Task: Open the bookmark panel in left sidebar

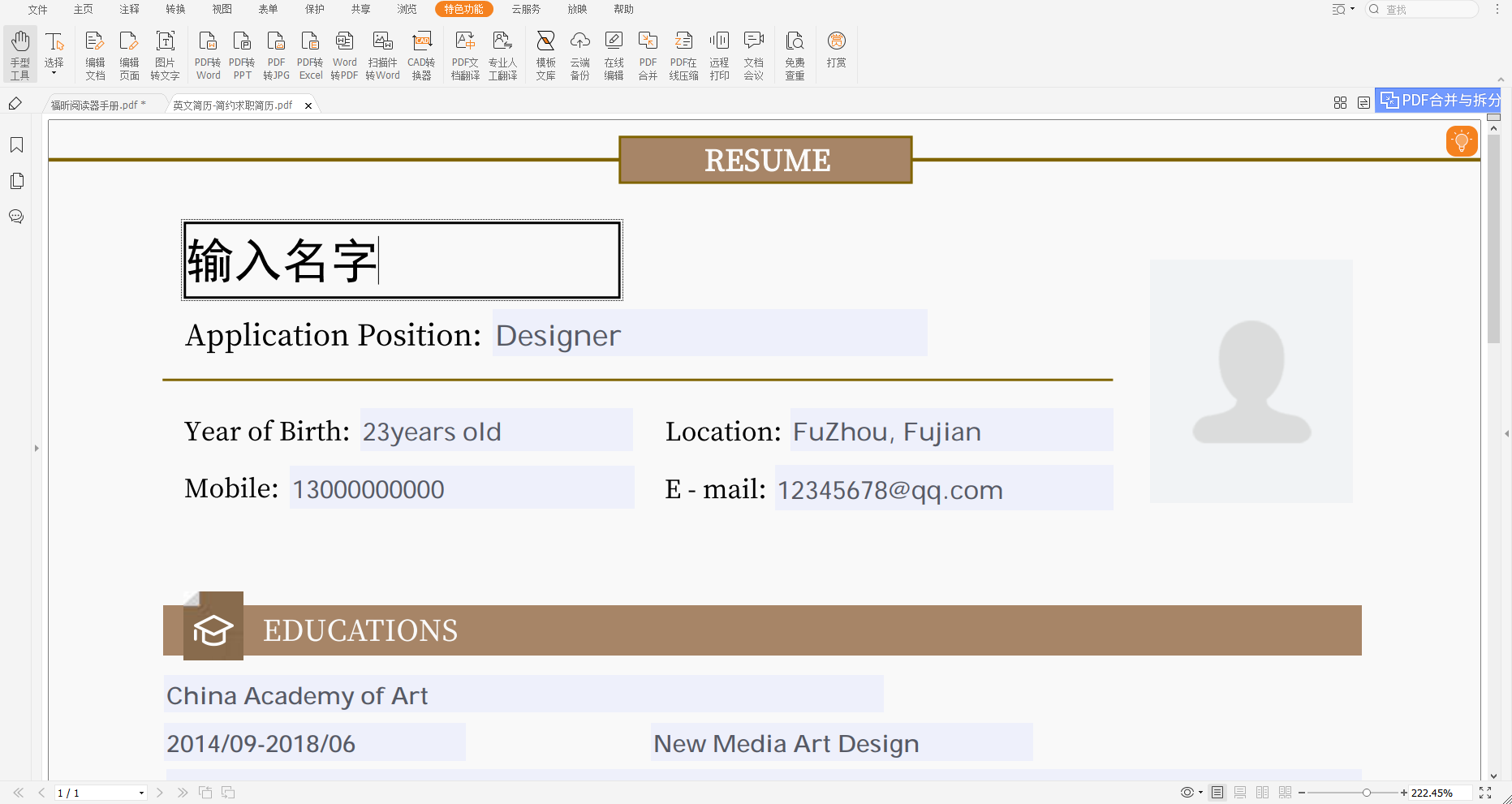Action: 16,145
